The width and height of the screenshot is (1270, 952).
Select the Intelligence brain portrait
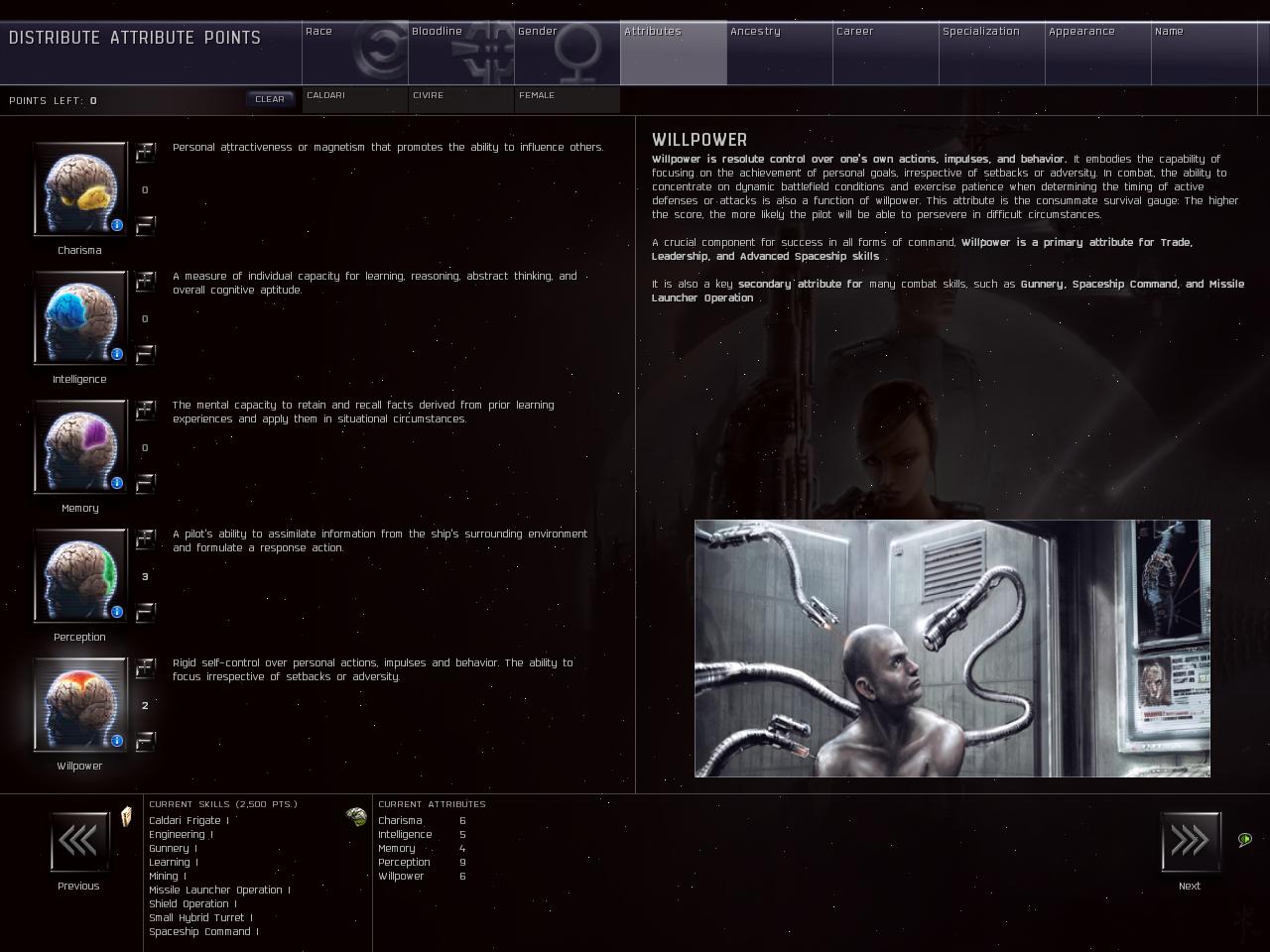[80, 317]
